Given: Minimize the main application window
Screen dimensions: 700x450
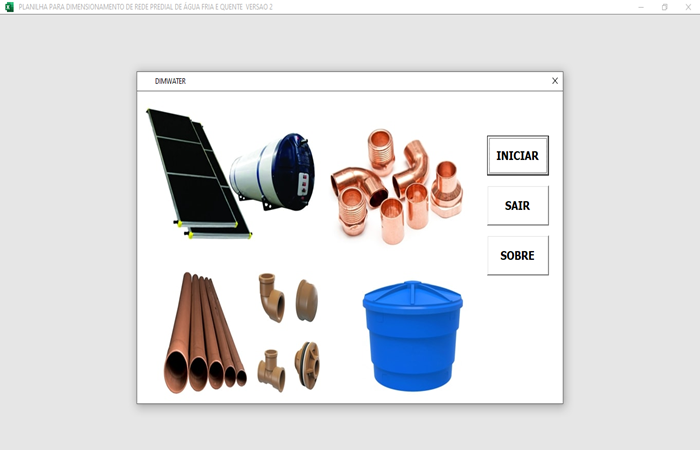Looking at the screenshot, I should coord(641,7).
